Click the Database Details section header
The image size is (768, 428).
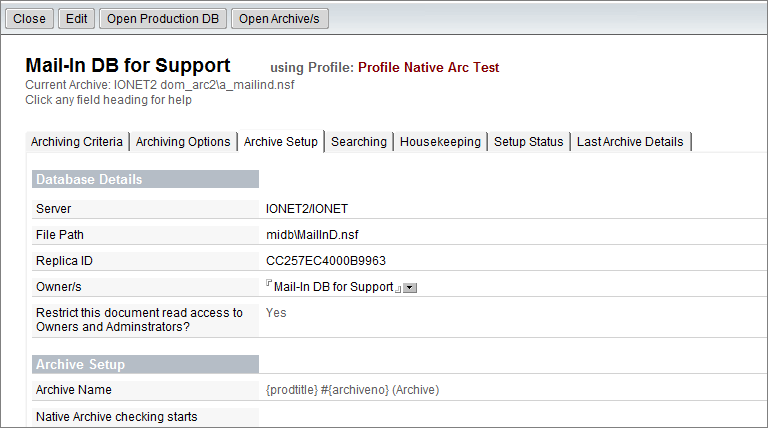click(x=145, y=179)
